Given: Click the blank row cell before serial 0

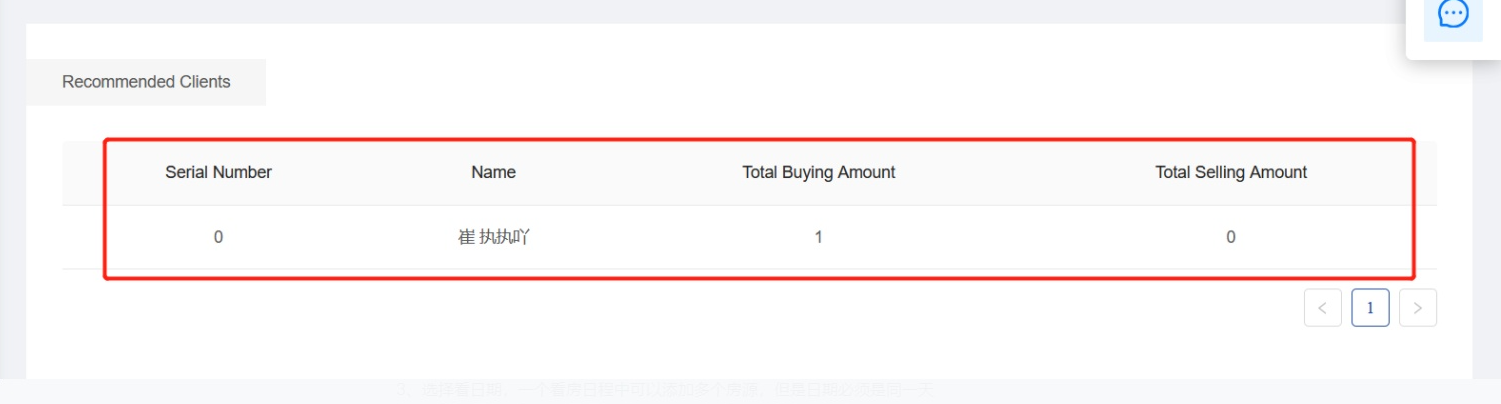Looking at the screenshot, I should click(x=83, y=237).
